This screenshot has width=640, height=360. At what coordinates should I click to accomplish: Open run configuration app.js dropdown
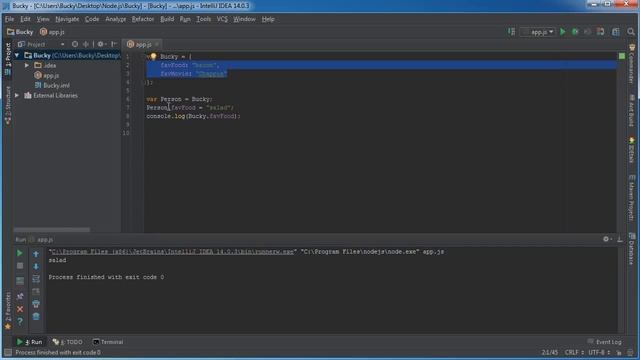538,32
